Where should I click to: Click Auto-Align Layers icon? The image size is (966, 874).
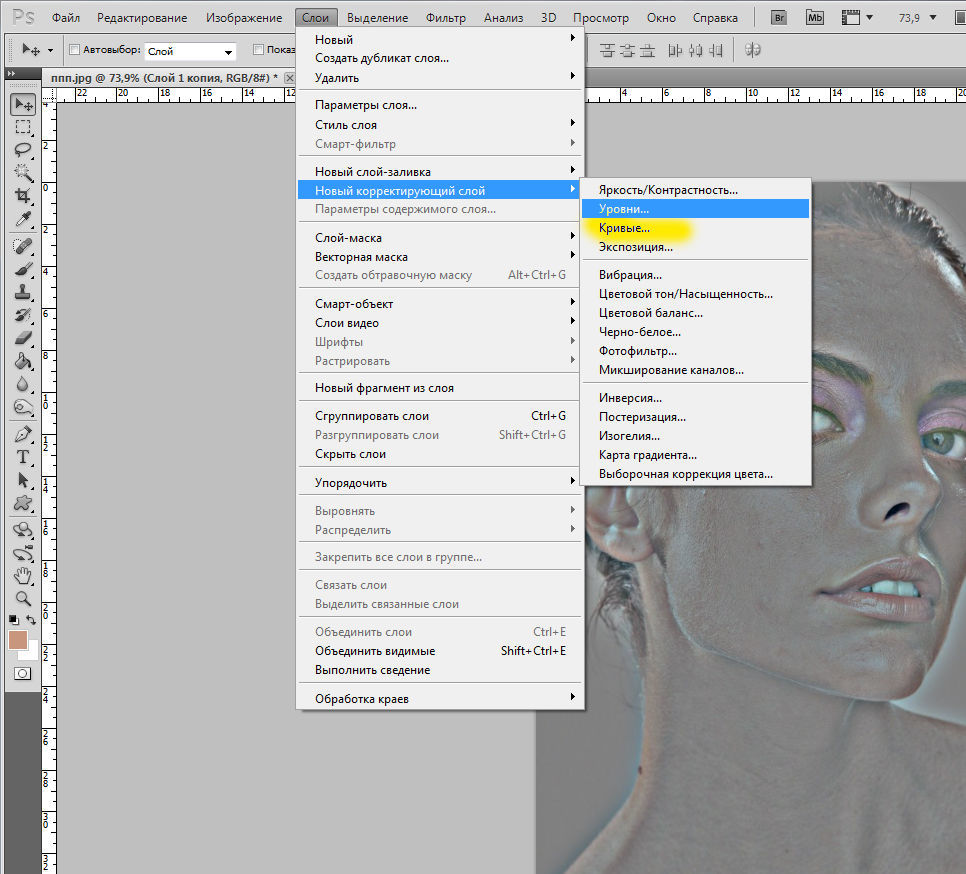click(x=752, y=50)
